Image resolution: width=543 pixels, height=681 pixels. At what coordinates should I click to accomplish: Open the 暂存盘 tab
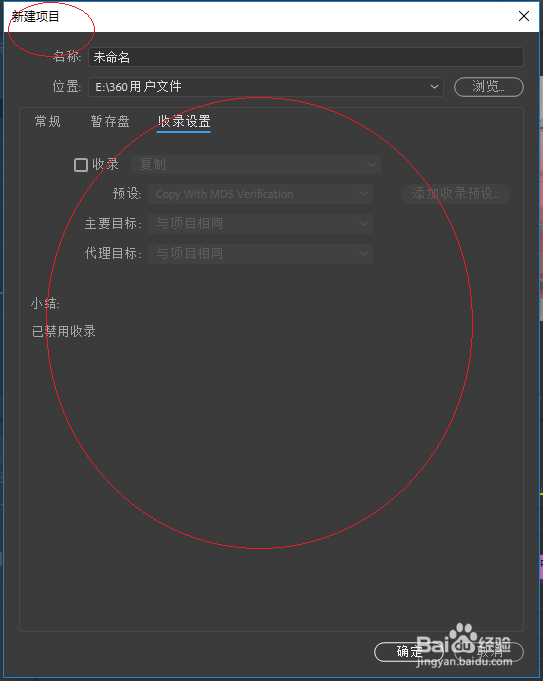pyautogui.click(x=110, y=121)
